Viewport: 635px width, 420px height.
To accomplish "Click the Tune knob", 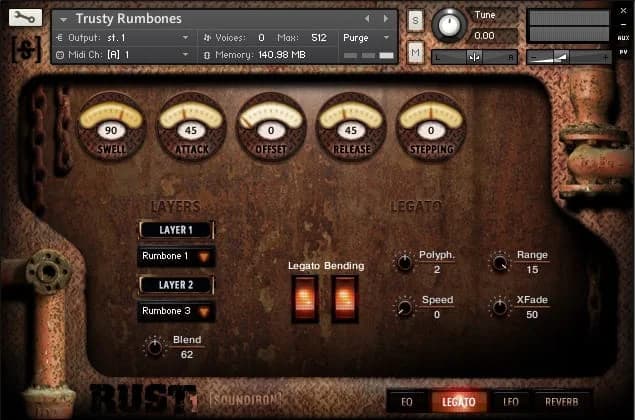I will [x=449, y=24].
